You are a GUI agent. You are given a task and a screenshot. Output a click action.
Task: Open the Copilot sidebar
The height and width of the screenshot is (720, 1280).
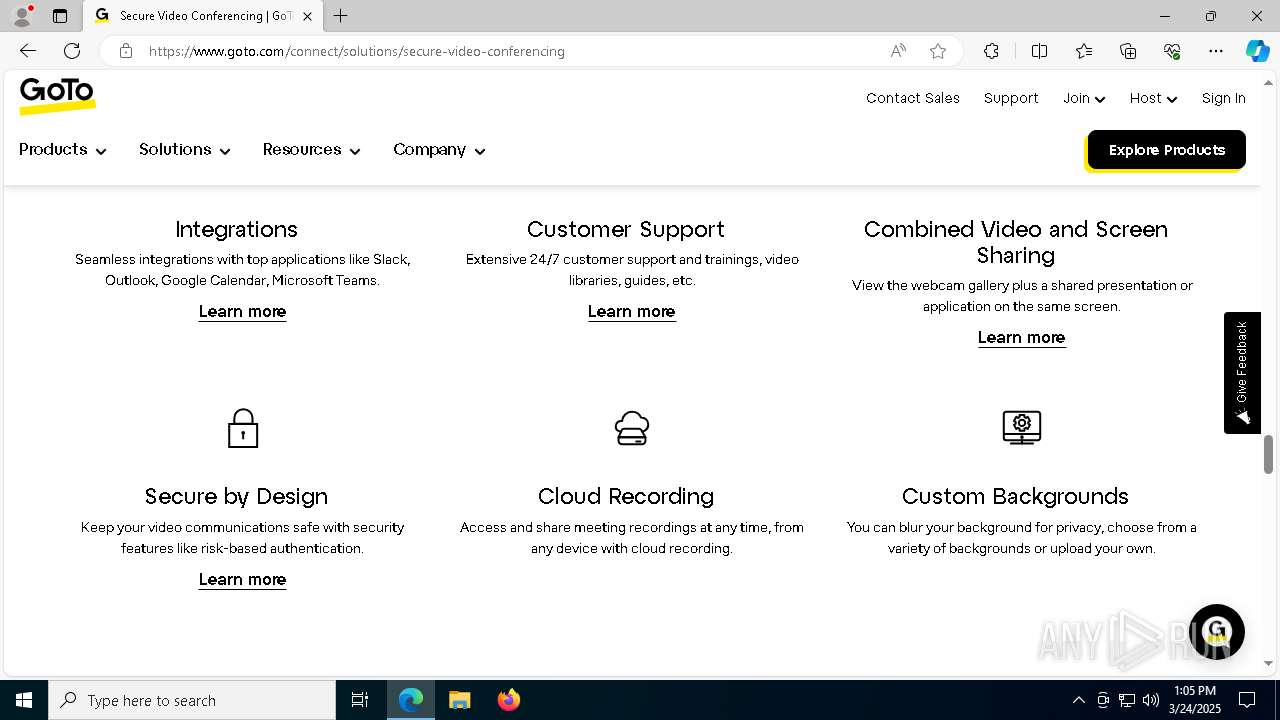coord(1257,51)
